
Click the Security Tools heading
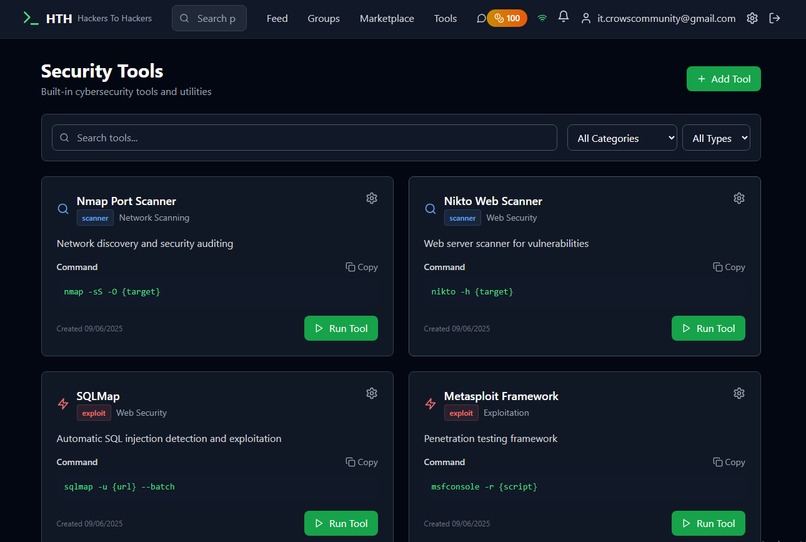click(x=102, y=71)
